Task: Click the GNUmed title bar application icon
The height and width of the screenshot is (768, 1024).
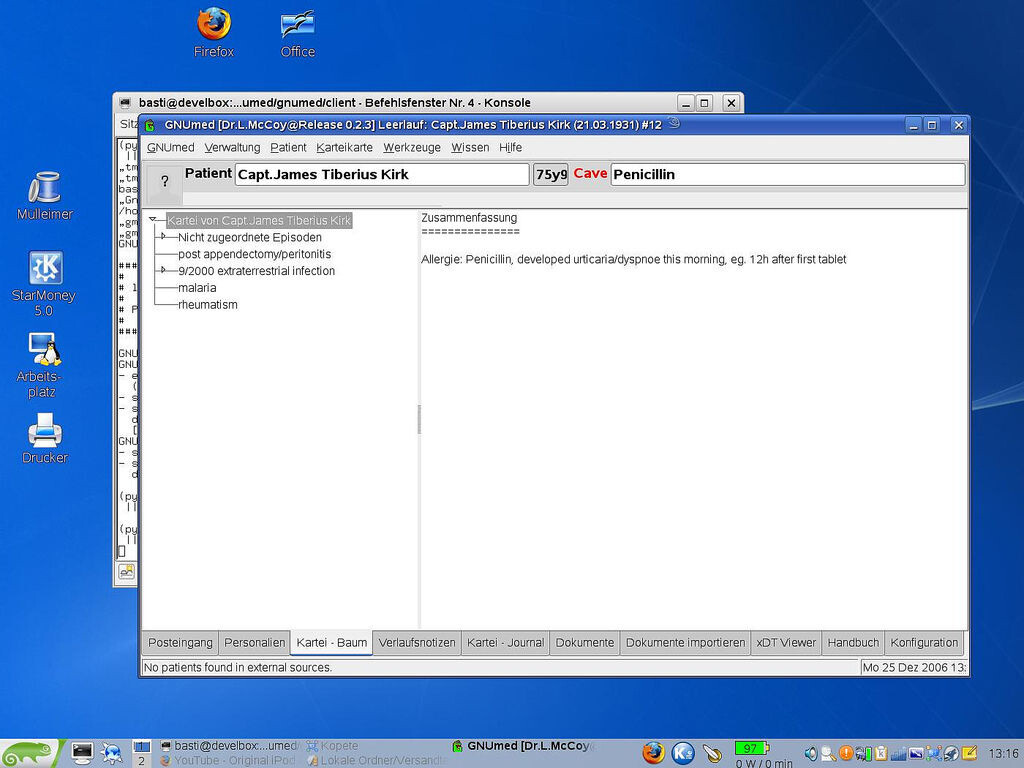Action: tap(150, 125)
